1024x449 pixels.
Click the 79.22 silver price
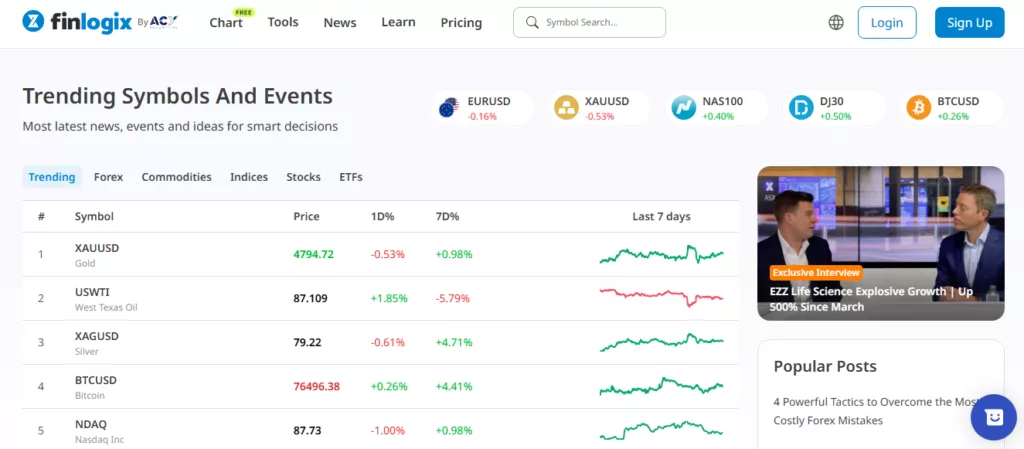(307, 343)
